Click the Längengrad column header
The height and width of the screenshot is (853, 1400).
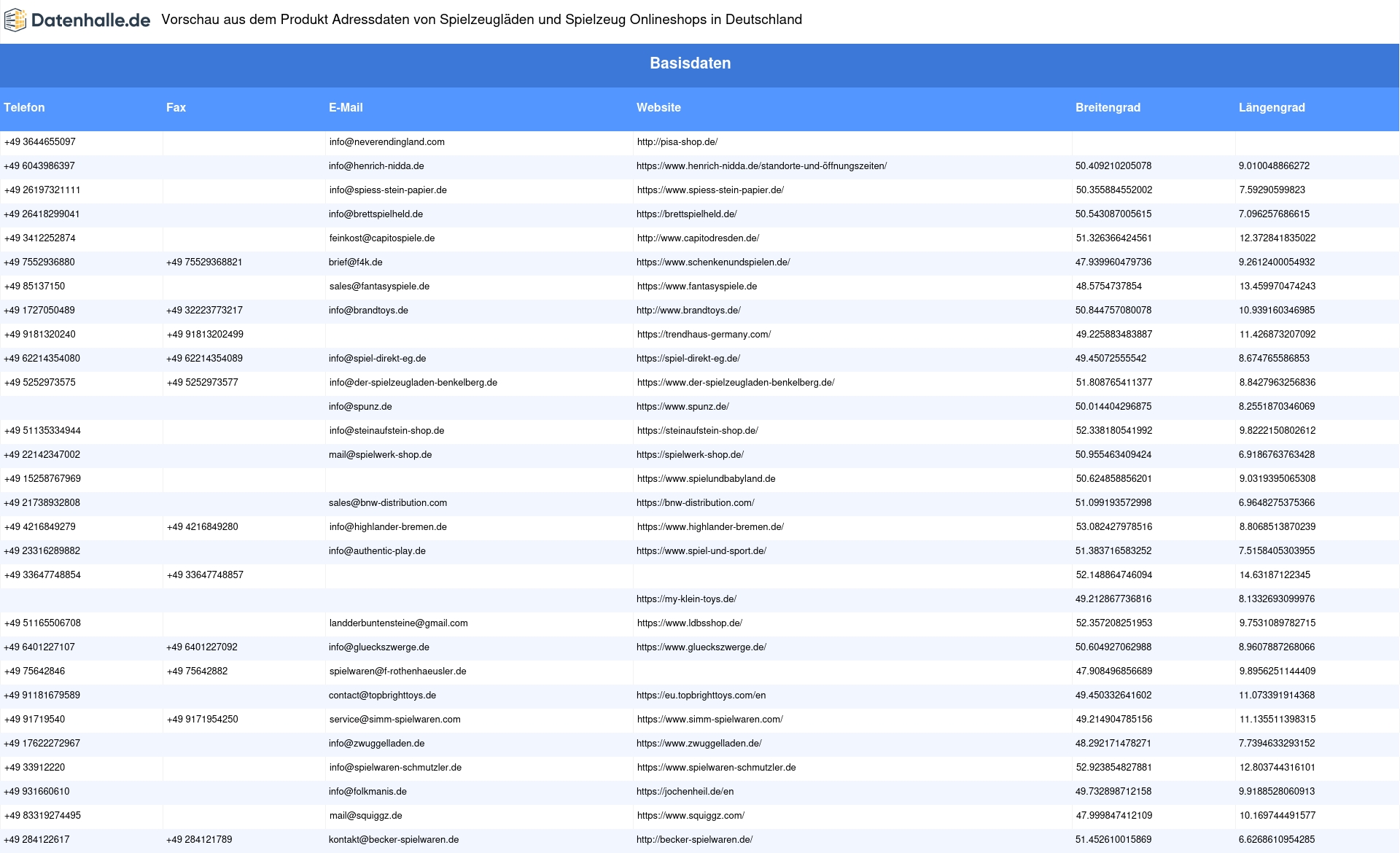1272,107
